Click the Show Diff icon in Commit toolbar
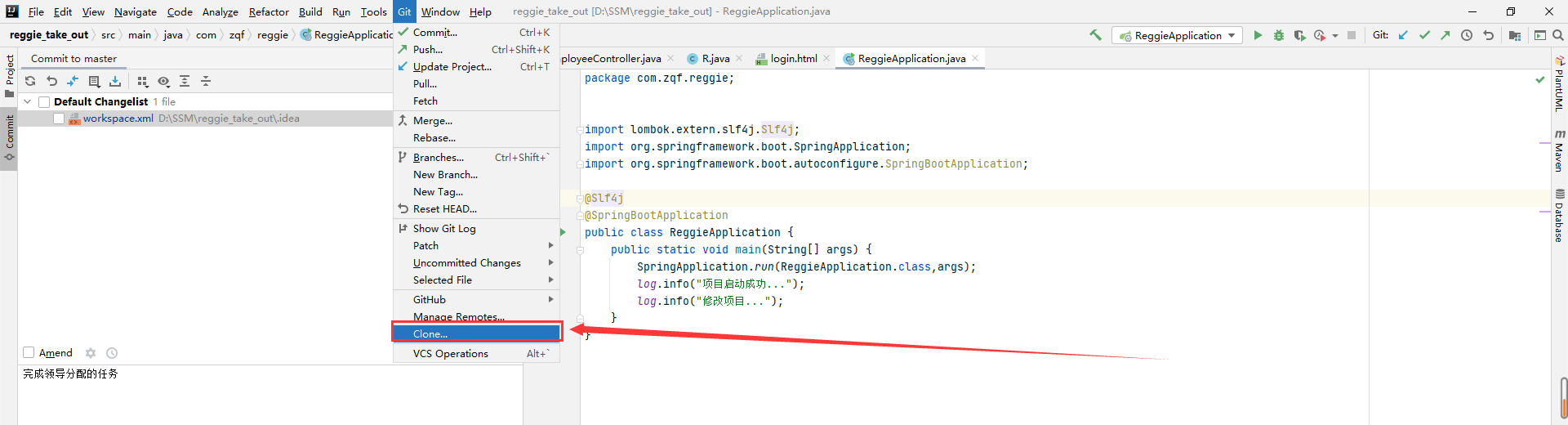 pyautogui.click(x=73, y=81)
